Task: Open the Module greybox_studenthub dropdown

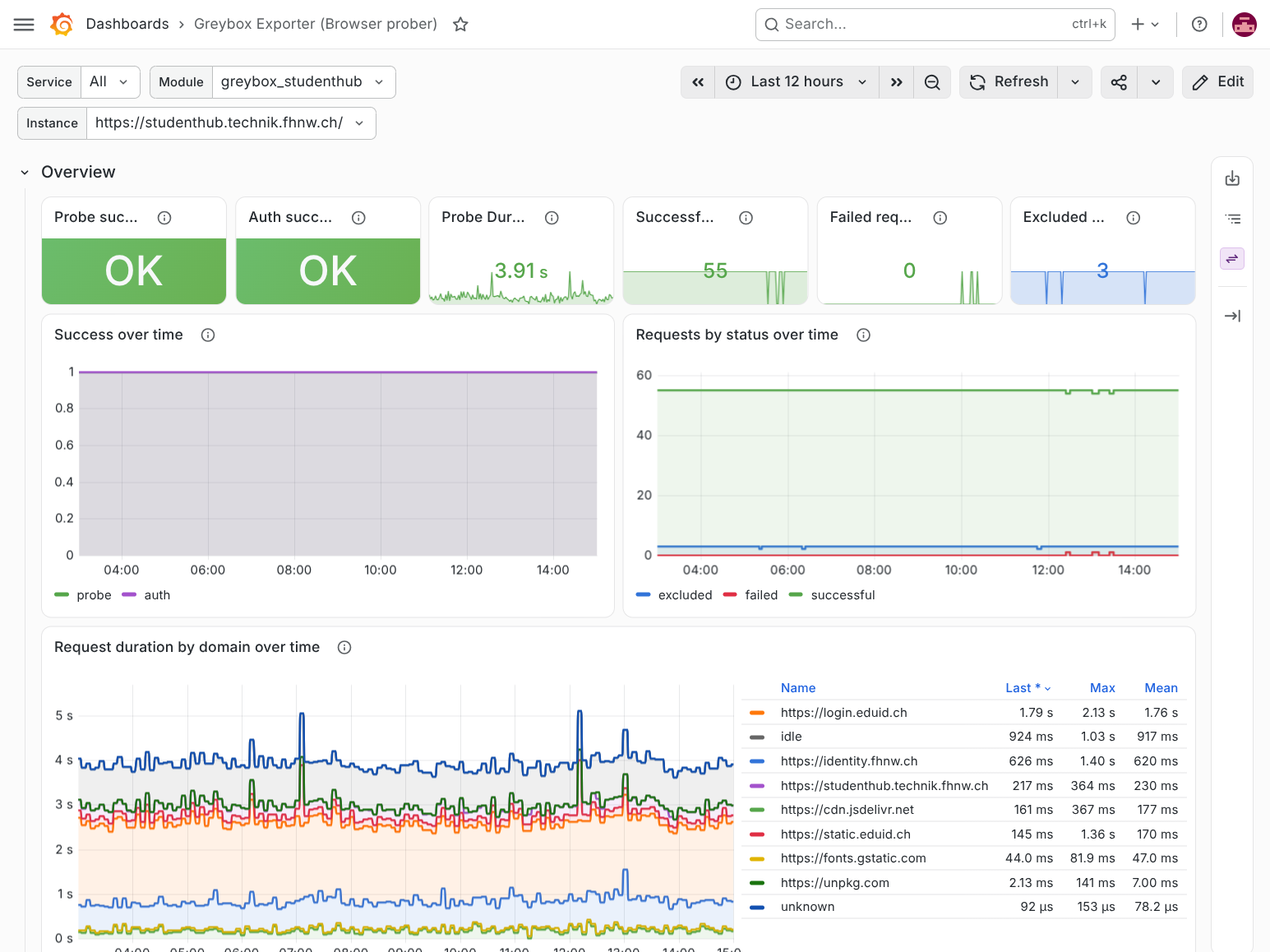Action: [x=303, y=82]
